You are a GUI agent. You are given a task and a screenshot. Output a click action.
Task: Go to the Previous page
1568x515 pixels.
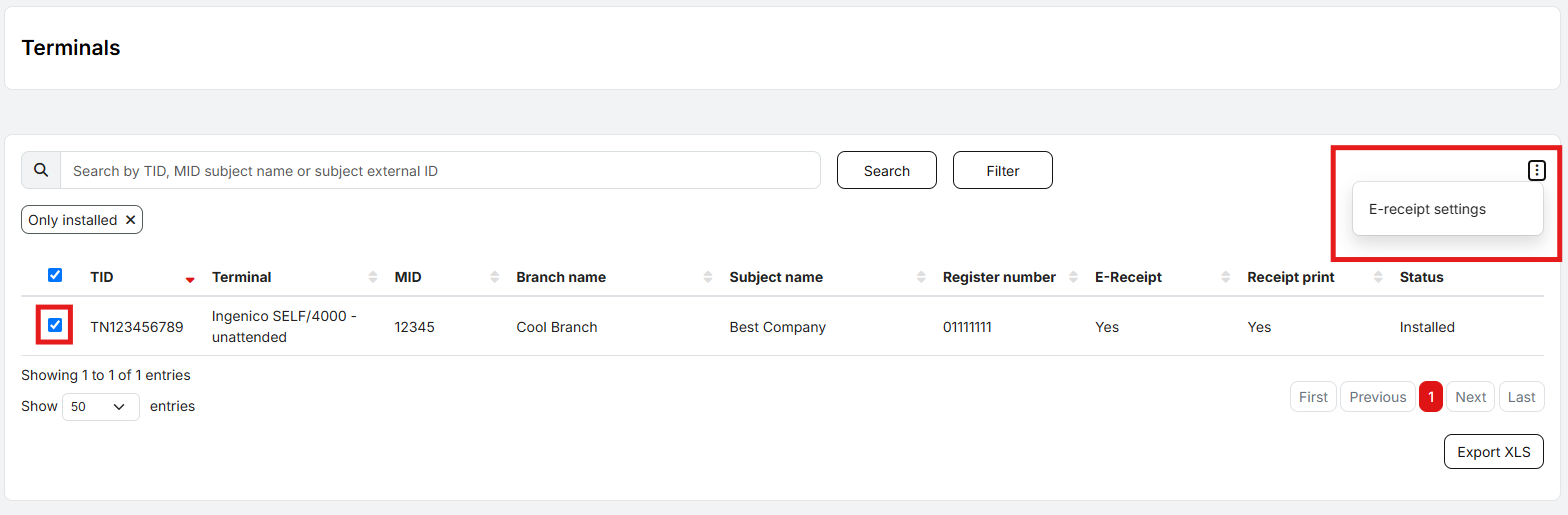tap(1378, 397)
